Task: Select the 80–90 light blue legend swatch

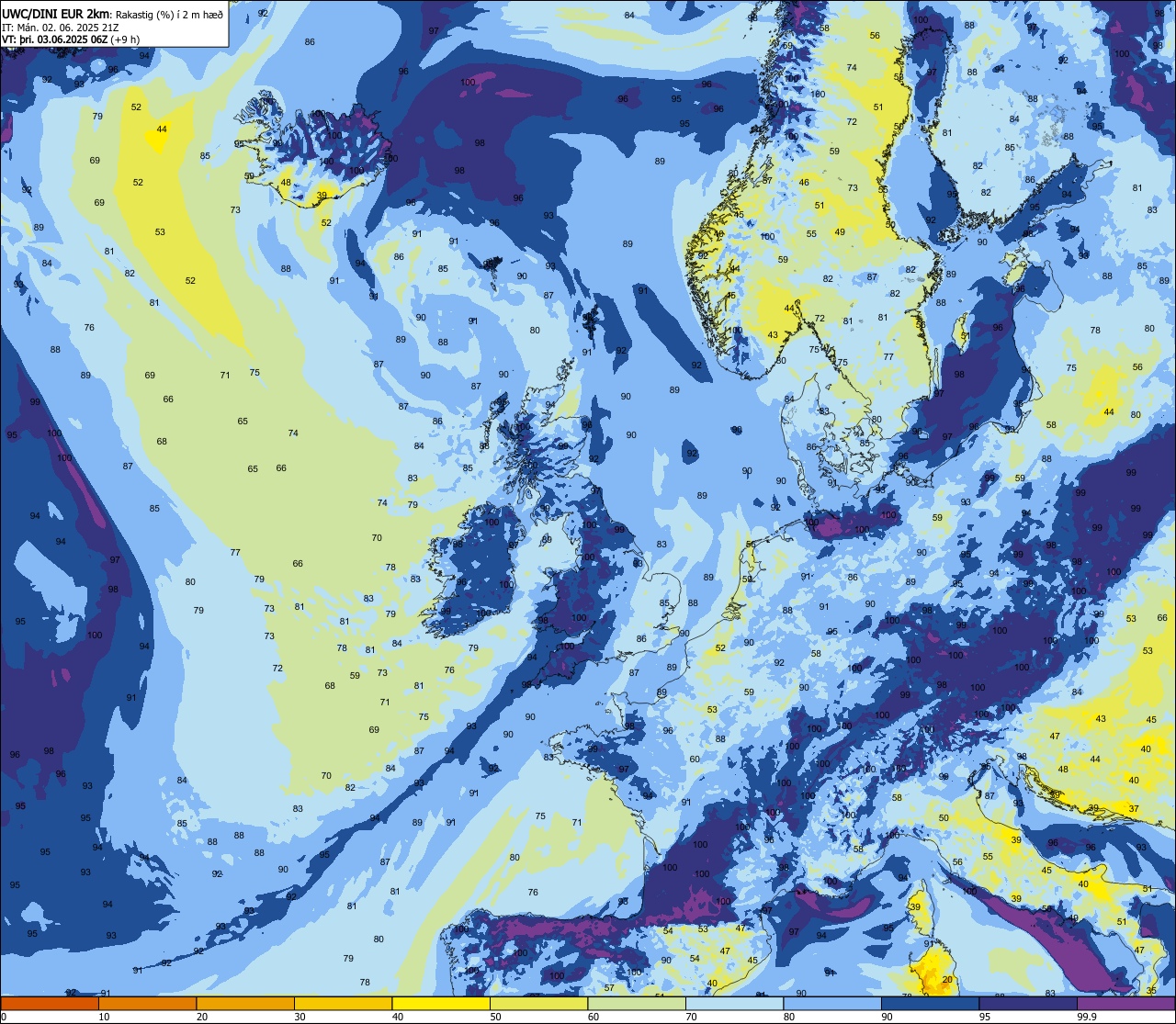Action: coord(832,1003)
